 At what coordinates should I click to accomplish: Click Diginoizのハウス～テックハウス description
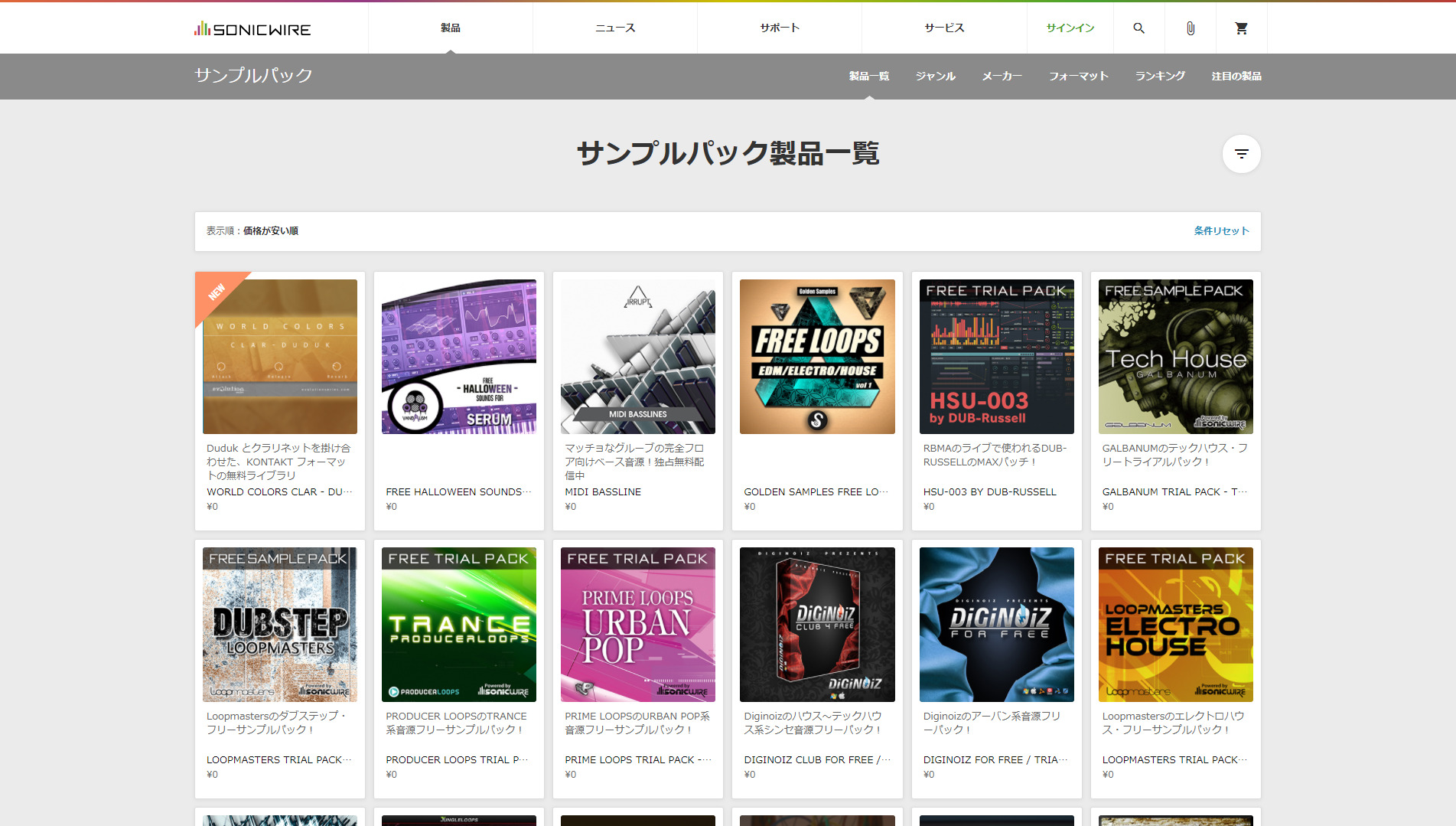point(813,723)
